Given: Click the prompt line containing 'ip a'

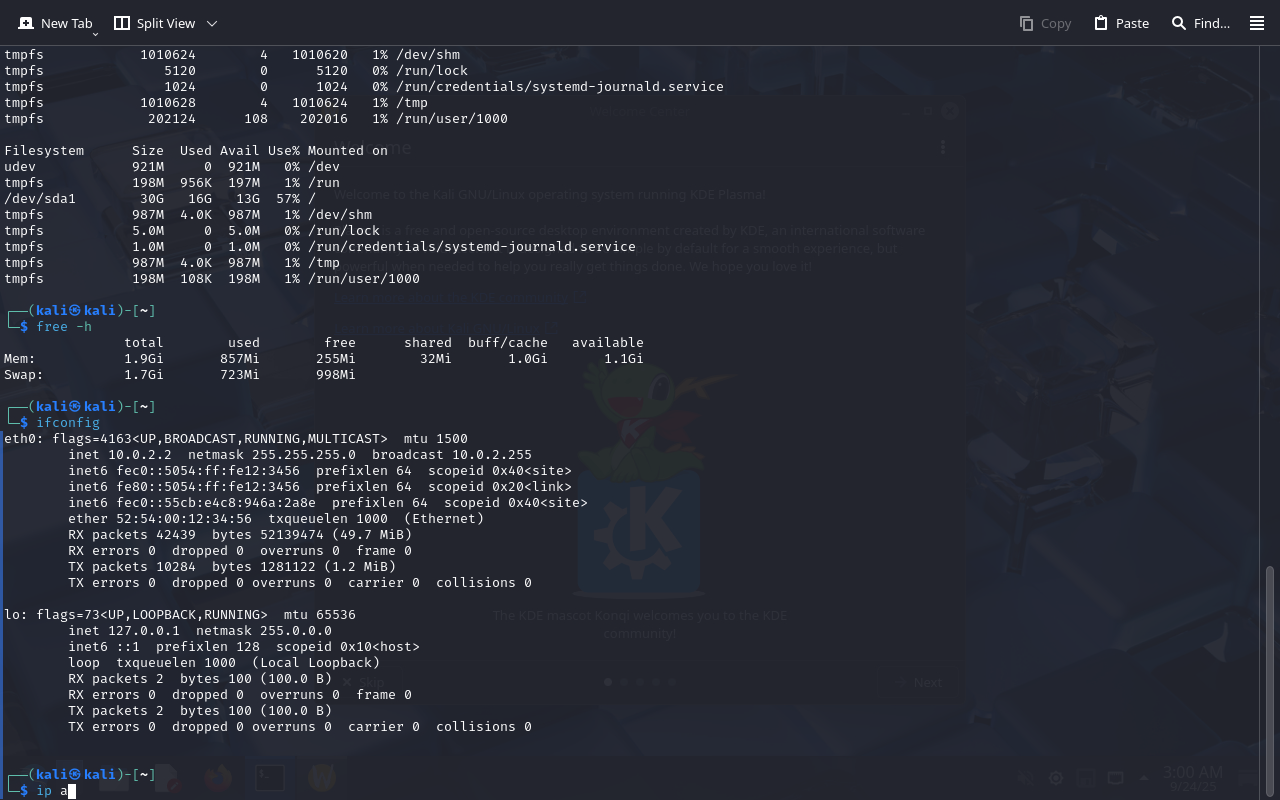Looking at the screenshot, I should point(52,791).
